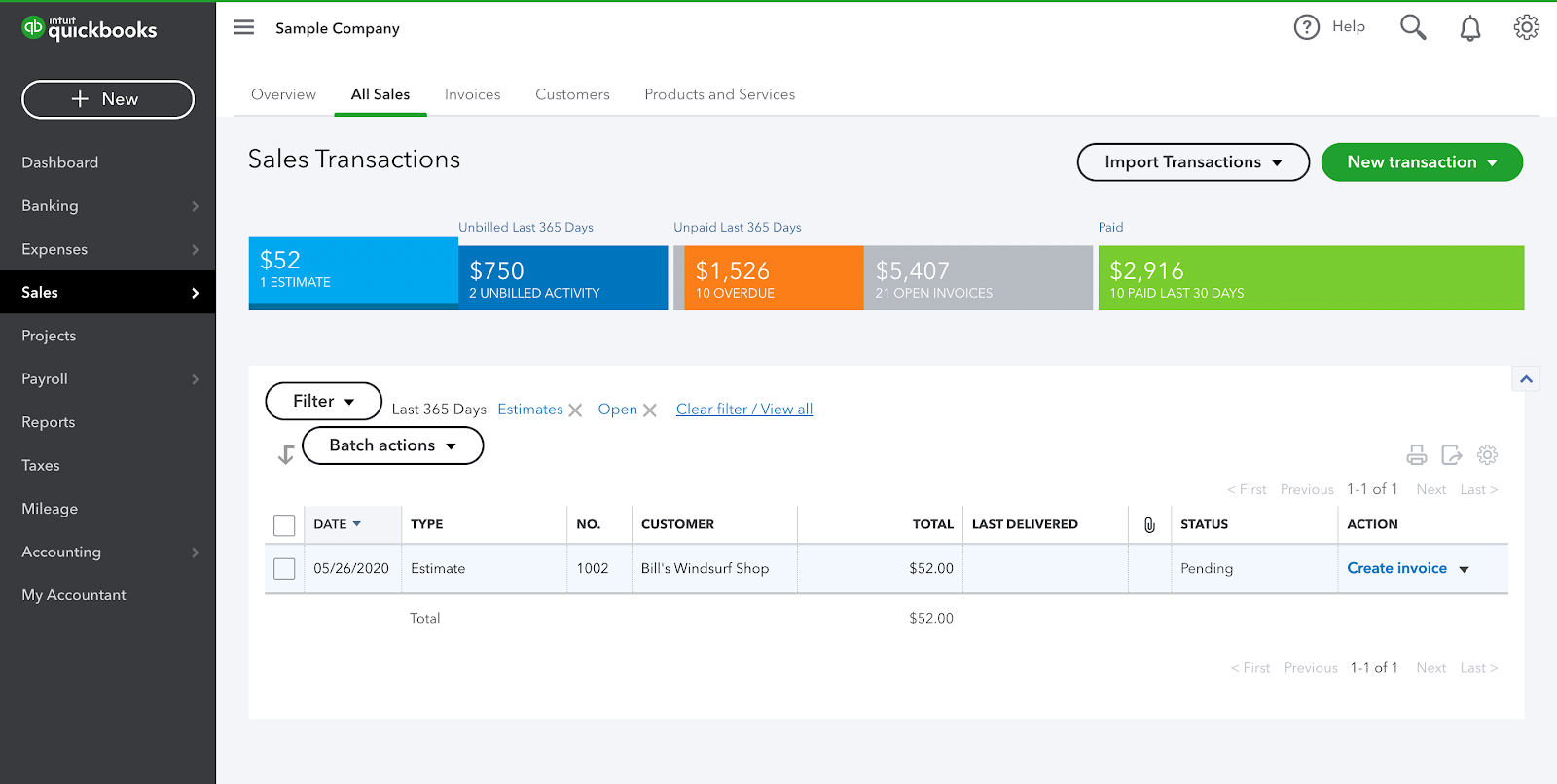Open the Filter dropdown
Viewport: 1557px width, 784px height.
324,401
